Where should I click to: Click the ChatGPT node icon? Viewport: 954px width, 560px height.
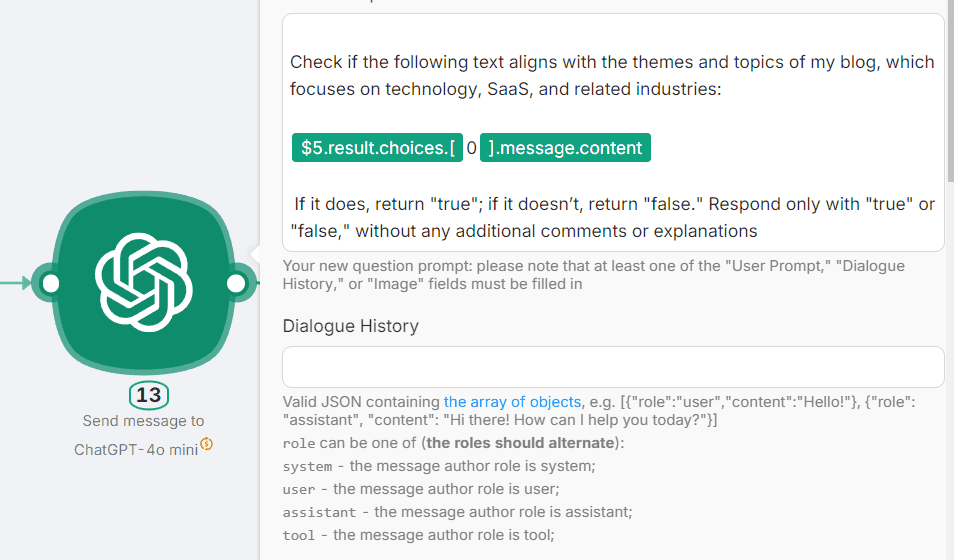143,284
